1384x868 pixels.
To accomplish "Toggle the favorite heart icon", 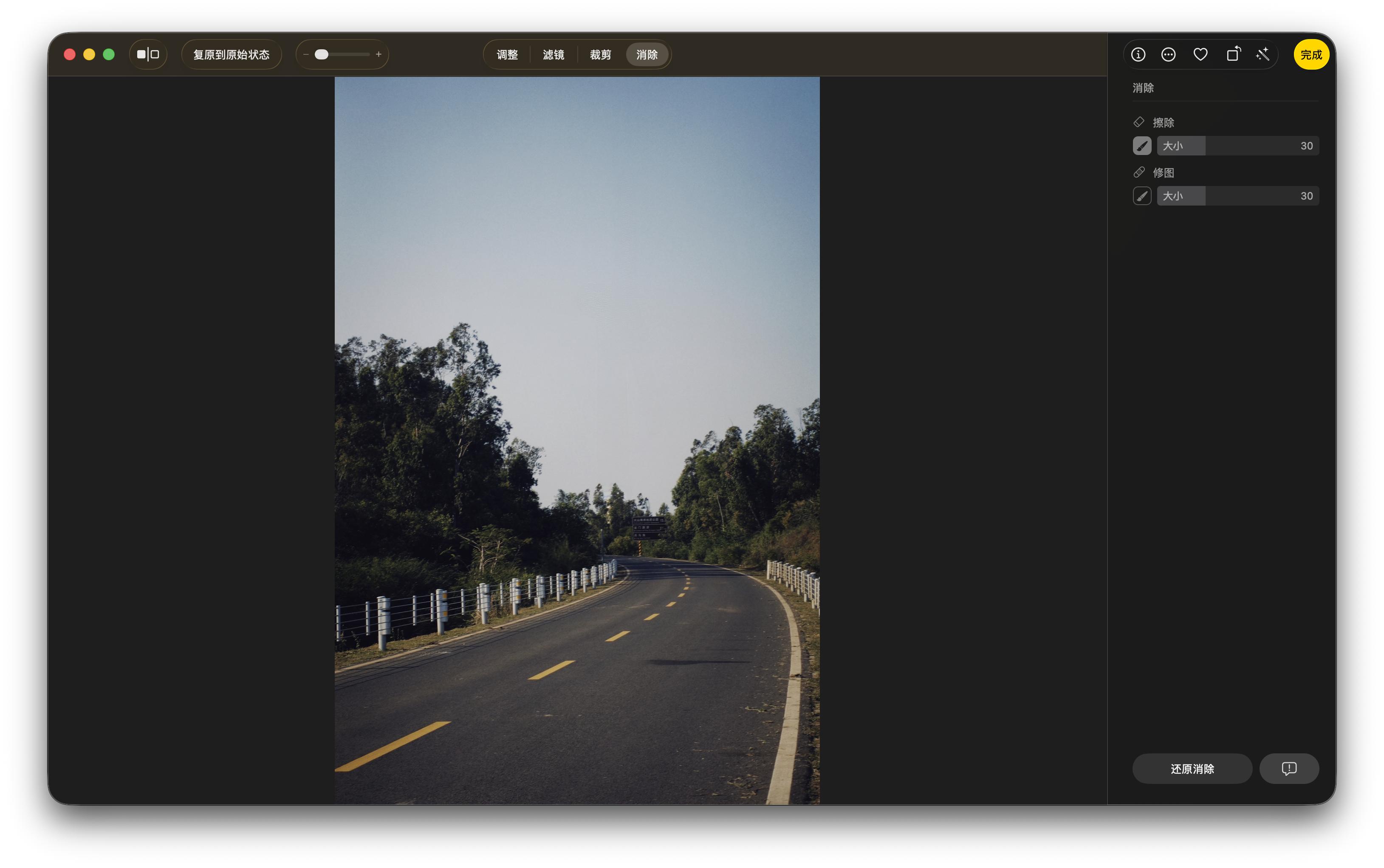I will (x=1200, y=54).
